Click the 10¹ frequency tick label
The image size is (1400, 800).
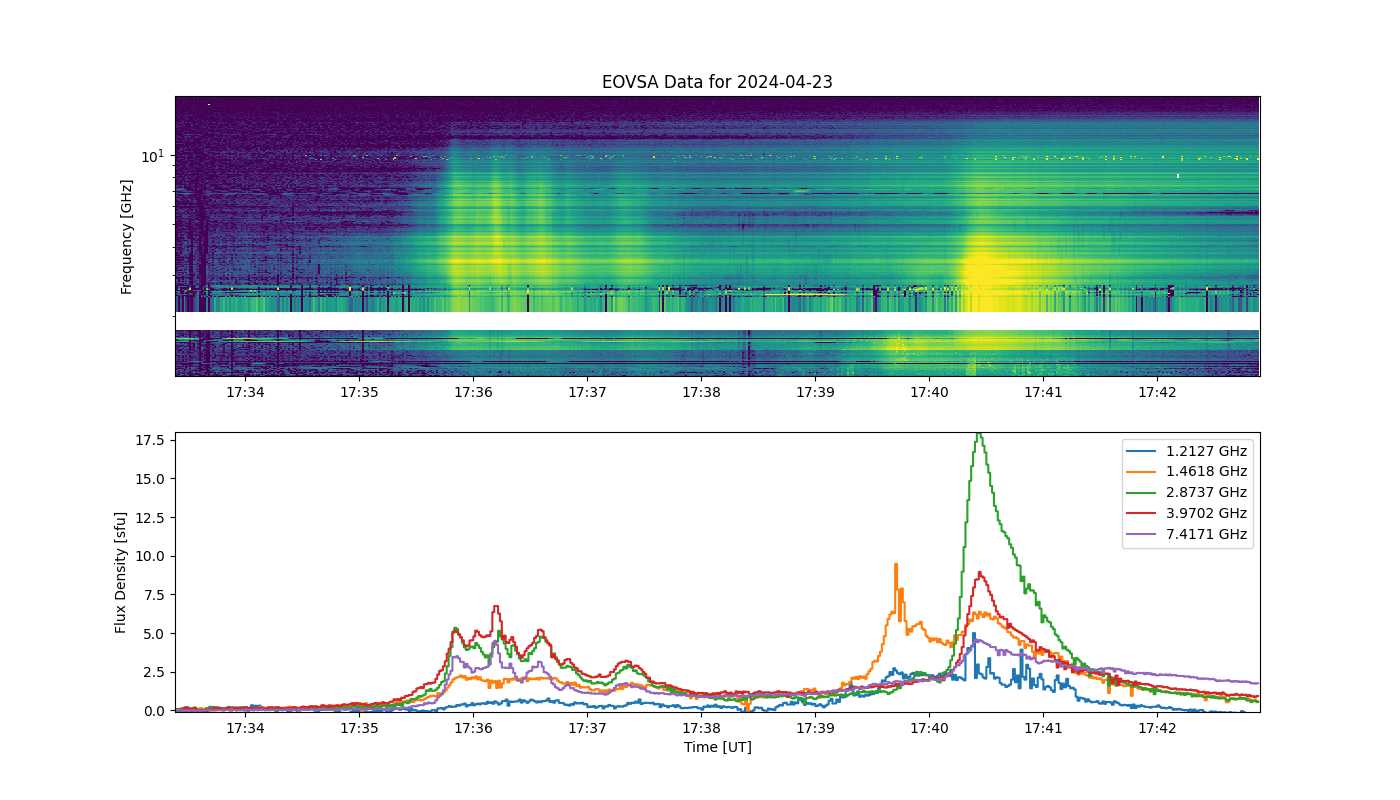pos(152,155)
